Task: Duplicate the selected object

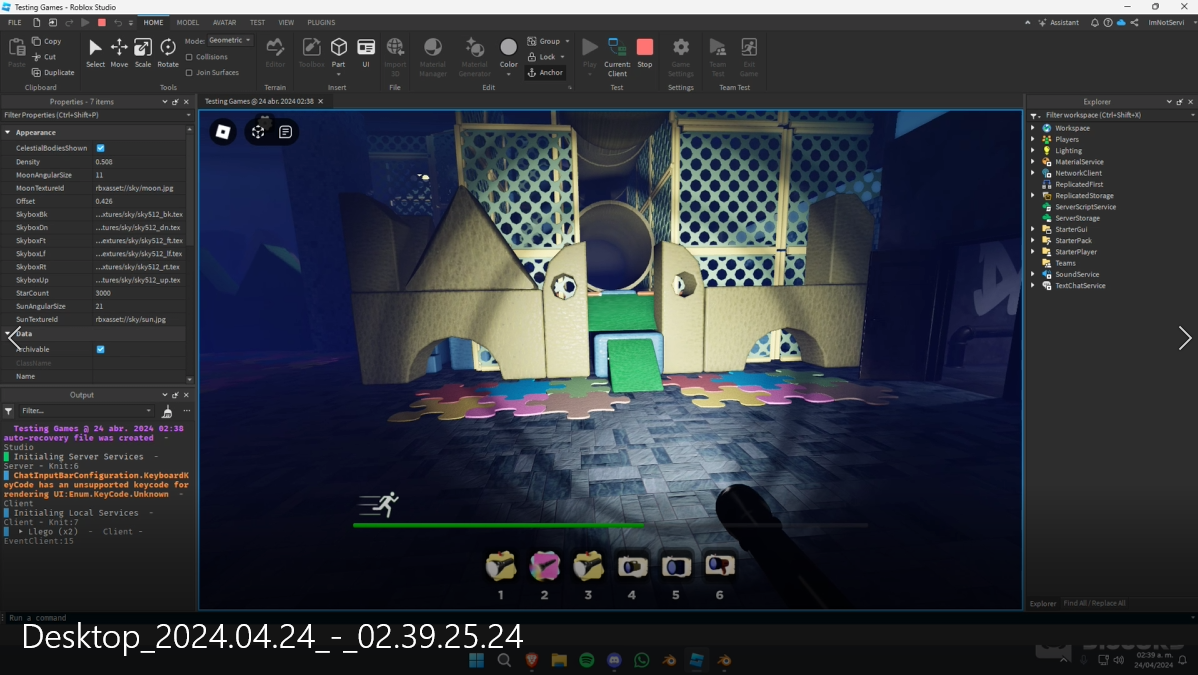Action: (x=53, y=73)
